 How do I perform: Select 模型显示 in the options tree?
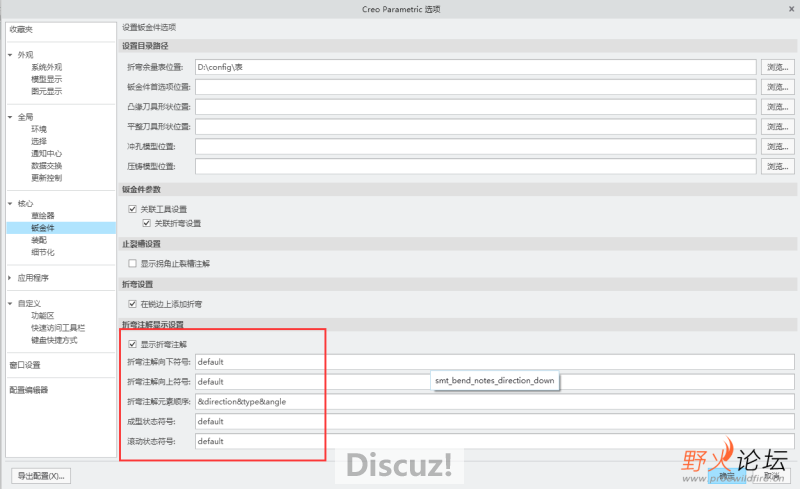tap(46, 79)
